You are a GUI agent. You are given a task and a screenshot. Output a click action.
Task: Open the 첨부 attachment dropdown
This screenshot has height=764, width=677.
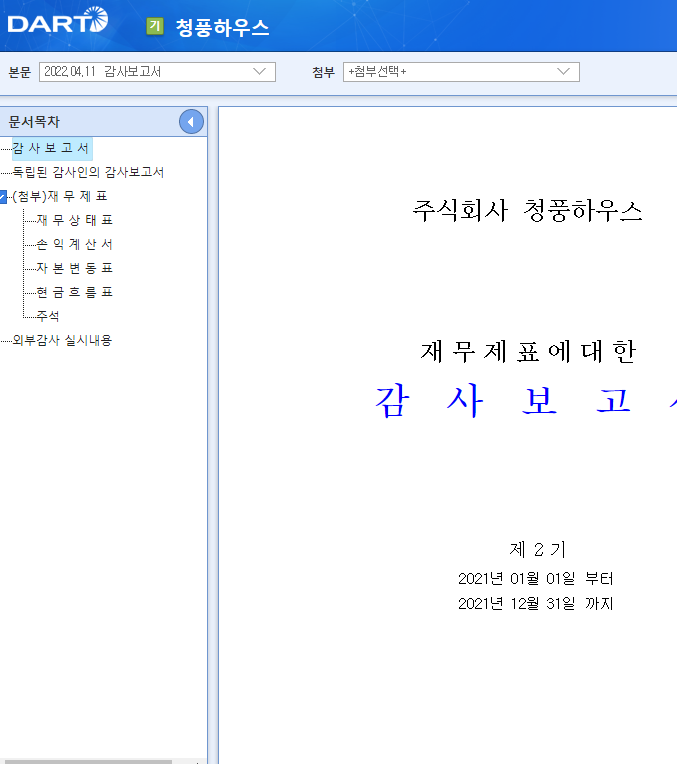(x=461, y=72)
